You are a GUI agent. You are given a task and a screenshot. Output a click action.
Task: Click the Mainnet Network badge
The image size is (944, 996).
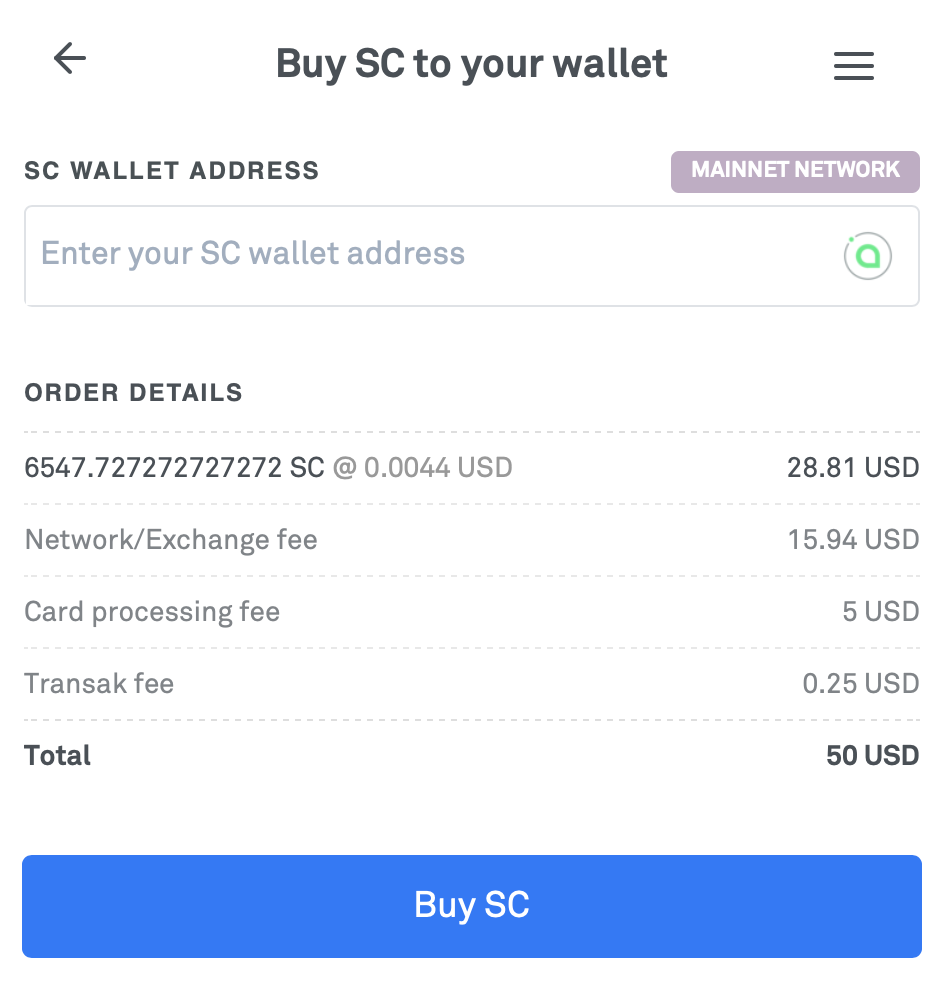click(x=795, y=172)
